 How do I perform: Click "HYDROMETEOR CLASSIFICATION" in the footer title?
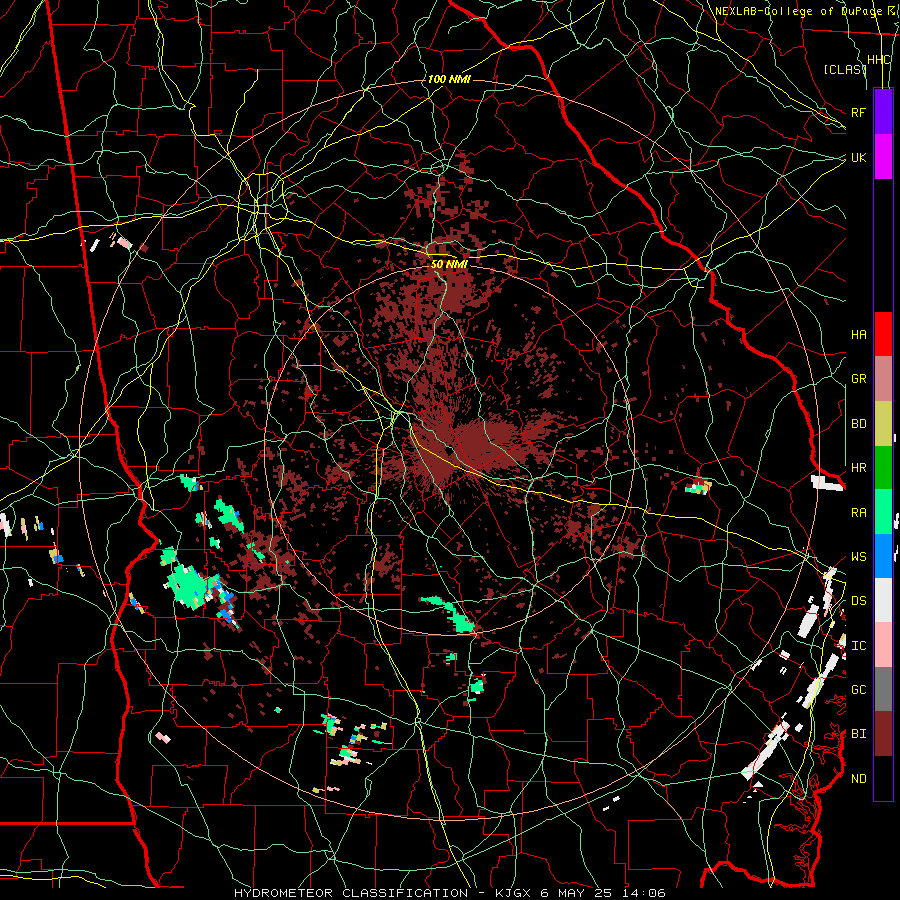tap(351, 893)
